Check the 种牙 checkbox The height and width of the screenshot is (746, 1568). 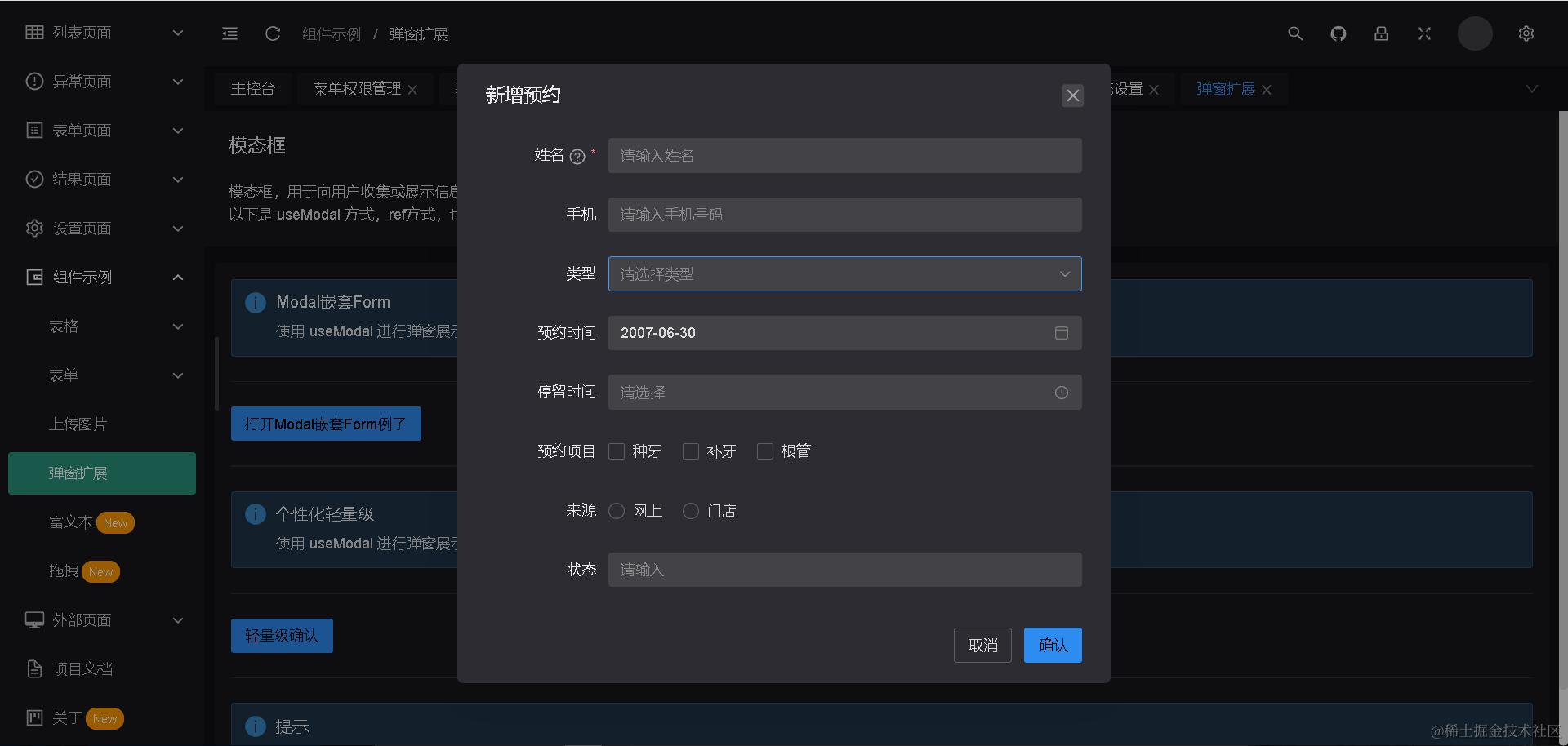point(617,451)
